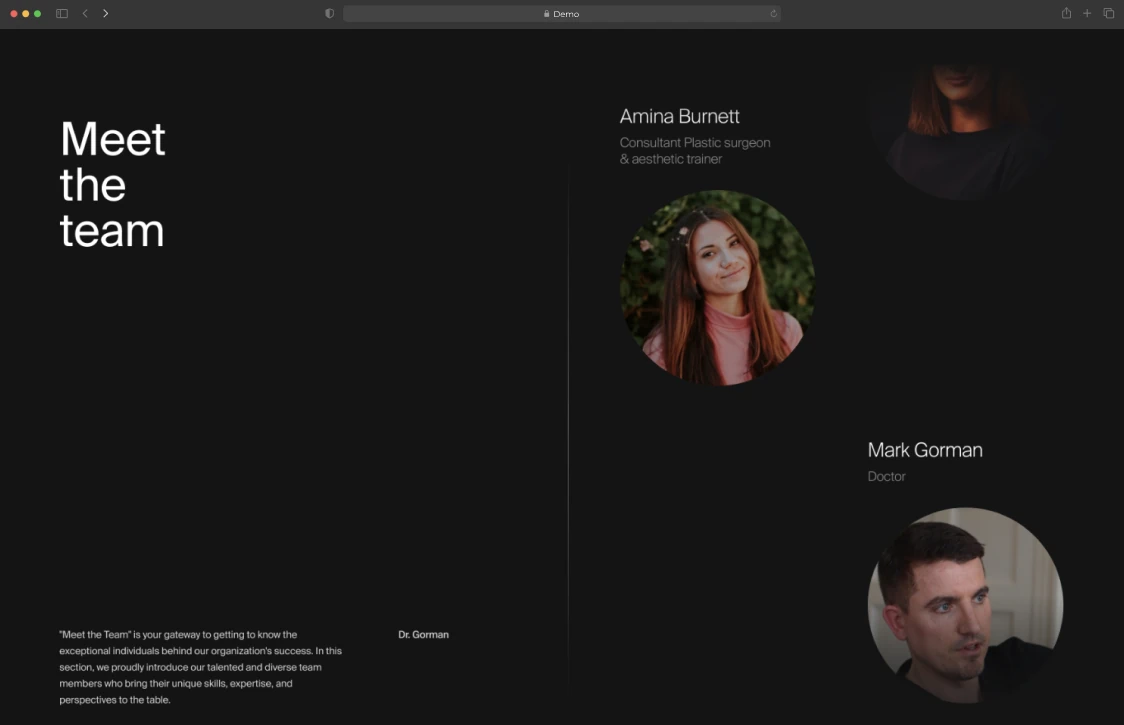This screenshot has height=725, width=1124.
Task: Toggle the Safari sidebar icon
Action: tap(62, 14)
